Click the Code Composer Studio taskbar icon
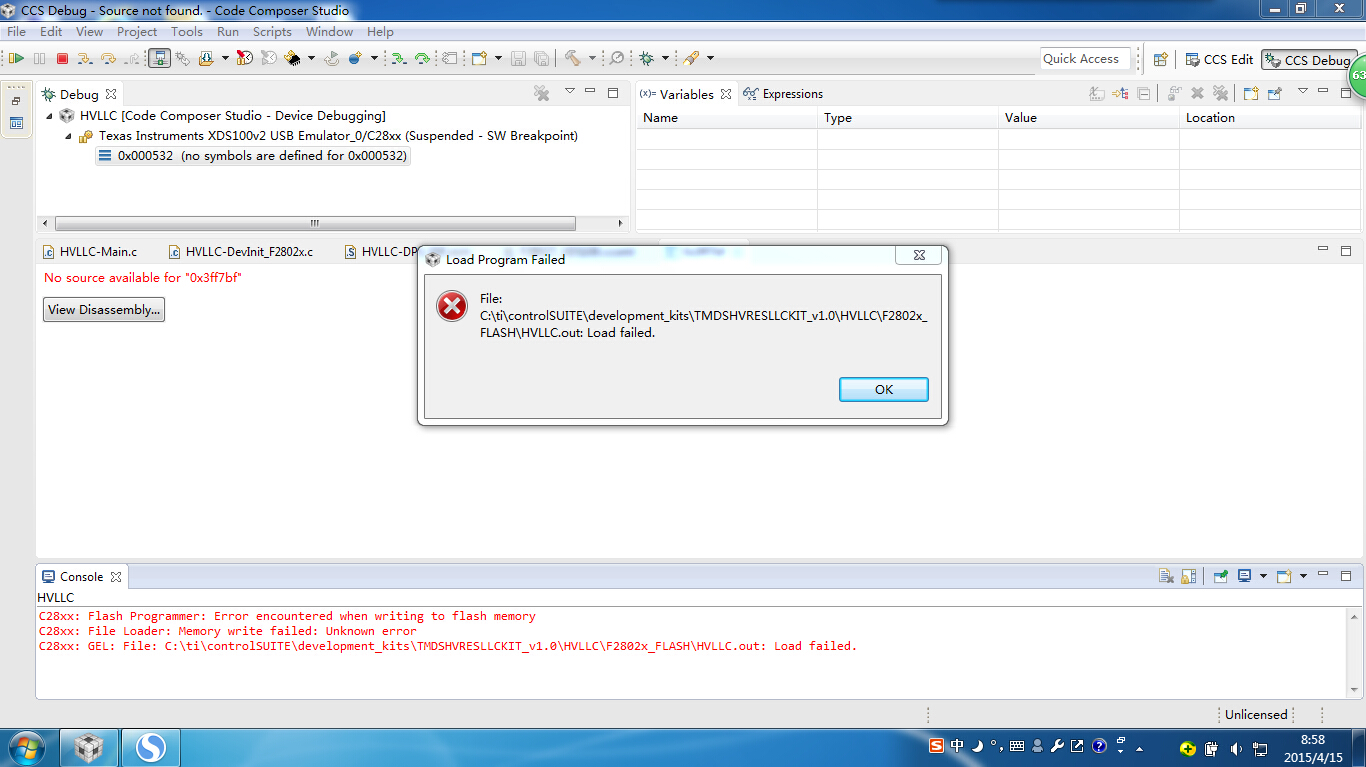 (x=89, y=747)
